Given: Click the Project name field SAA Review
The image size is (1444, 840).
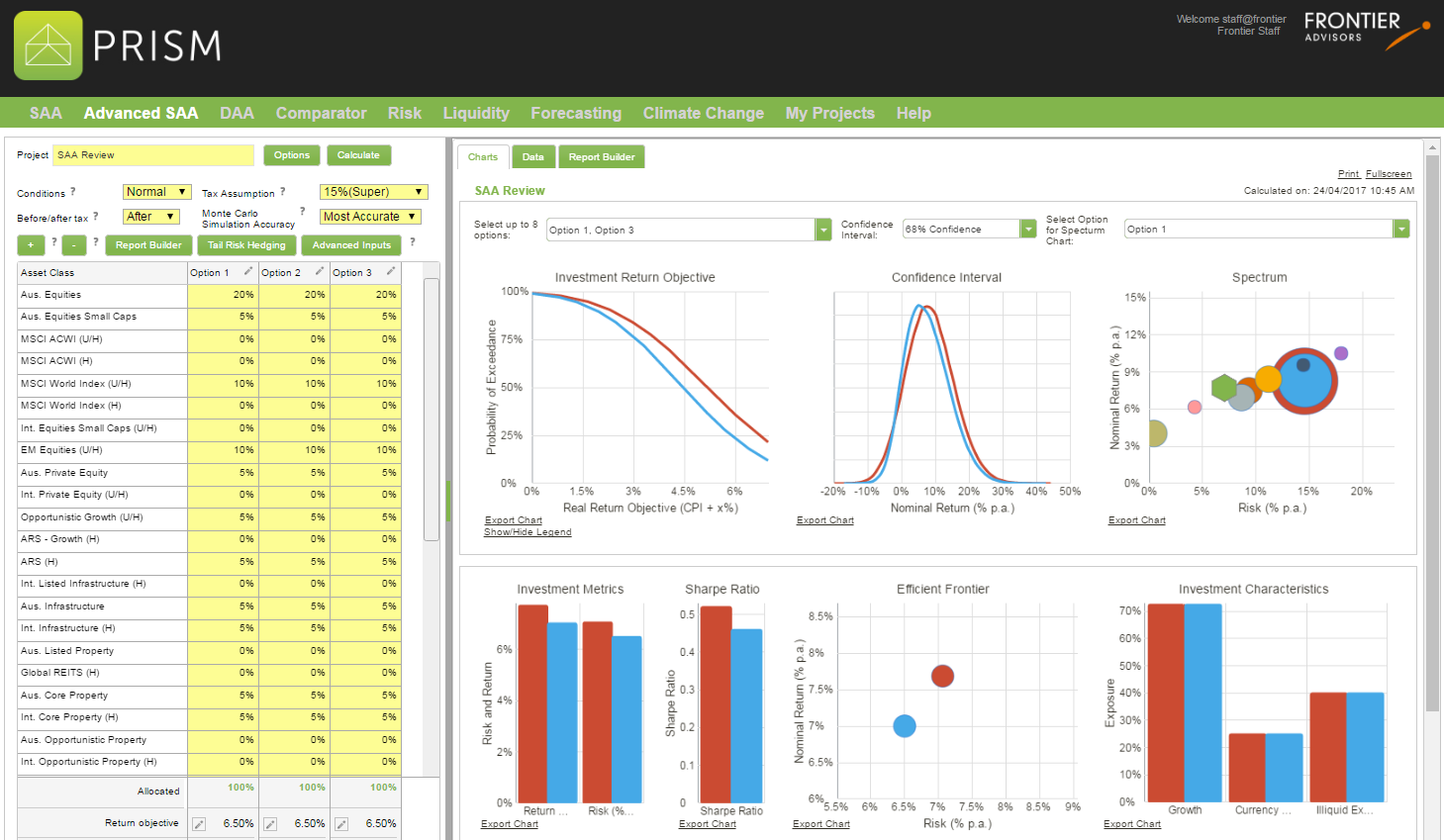Looking at the screenshot, I should click(x=154, y=155).
